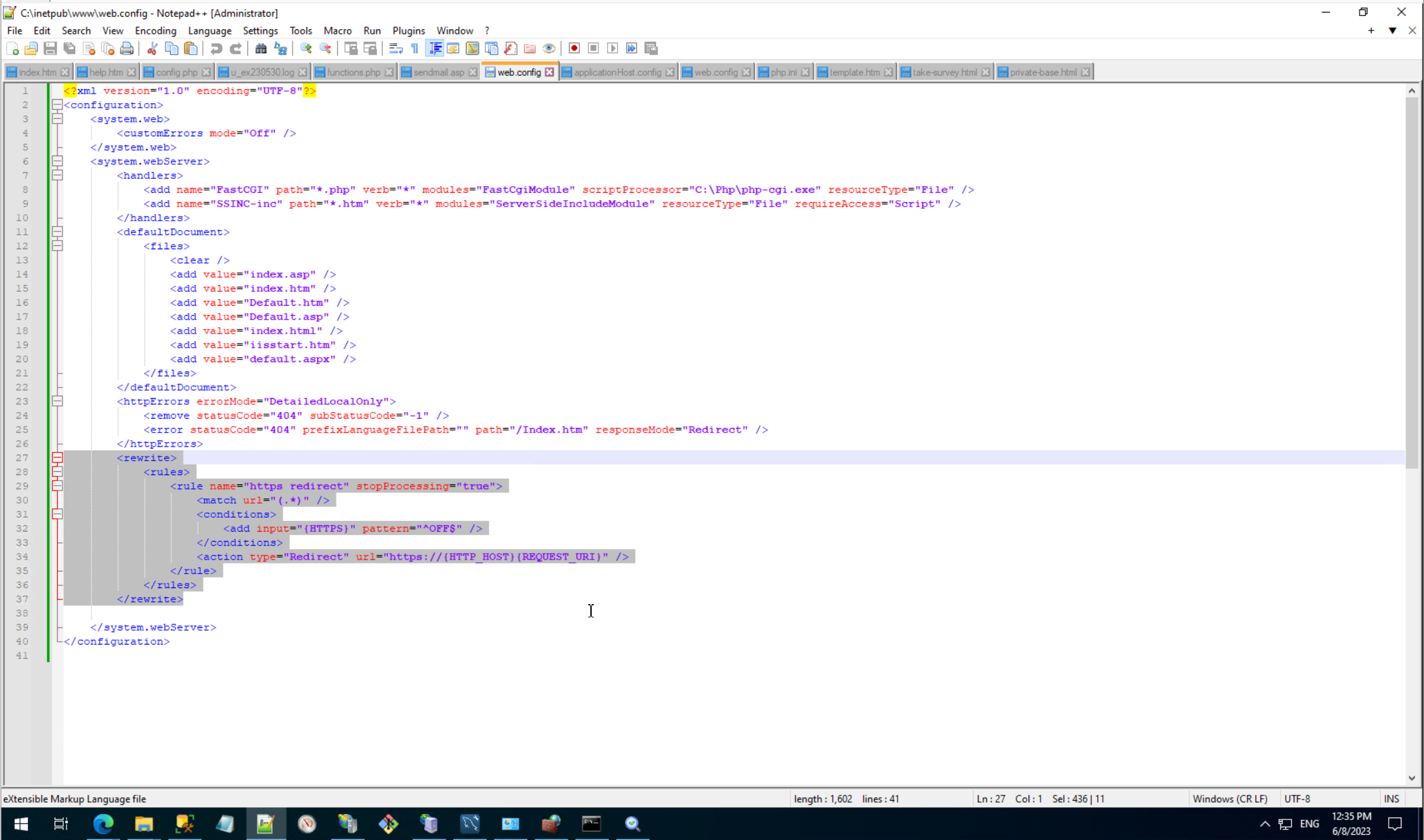Collapse the handlers fold marker

click(58, 175)
